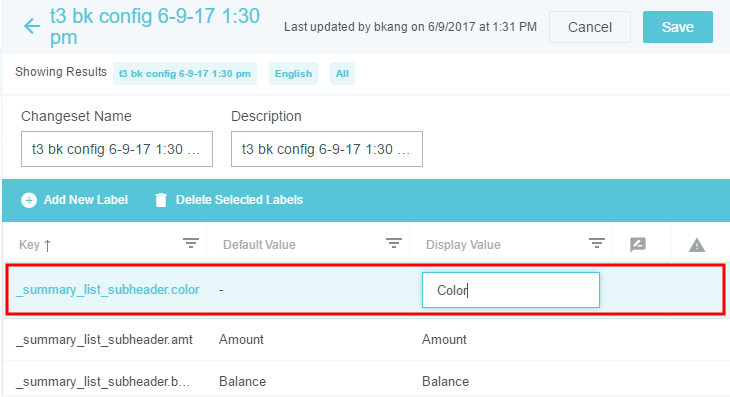Click the All filter chip
Viewport: 730px width, 397px height.
click(342, 74)
